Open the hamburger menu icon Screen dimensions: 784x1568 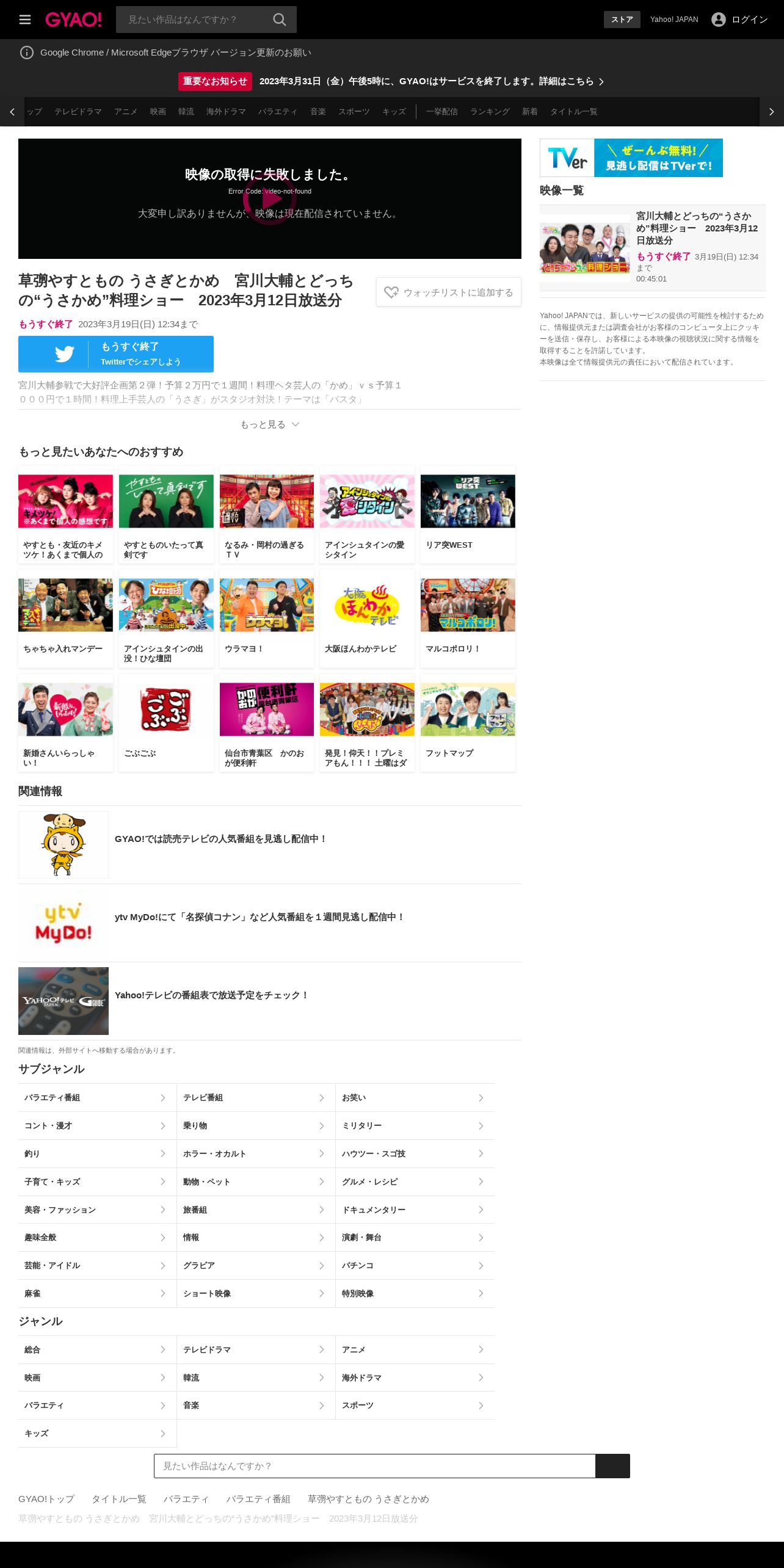[25, 20]
